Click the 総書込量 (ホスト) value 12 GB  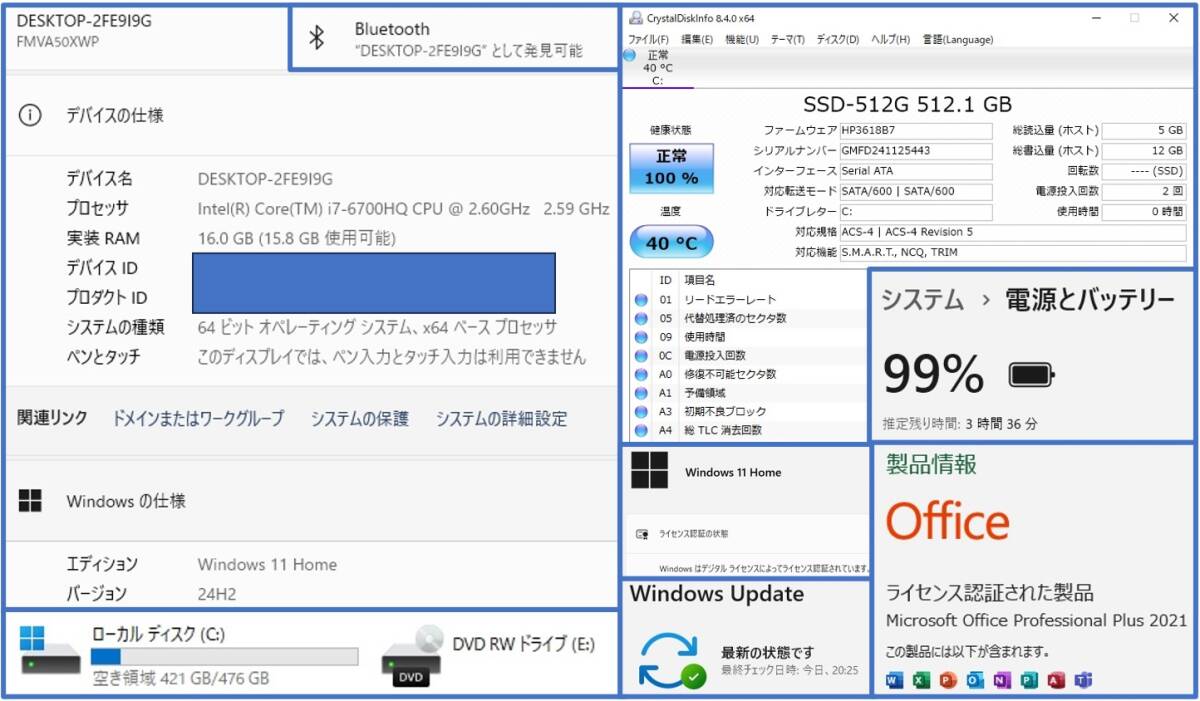[1145, 150]
